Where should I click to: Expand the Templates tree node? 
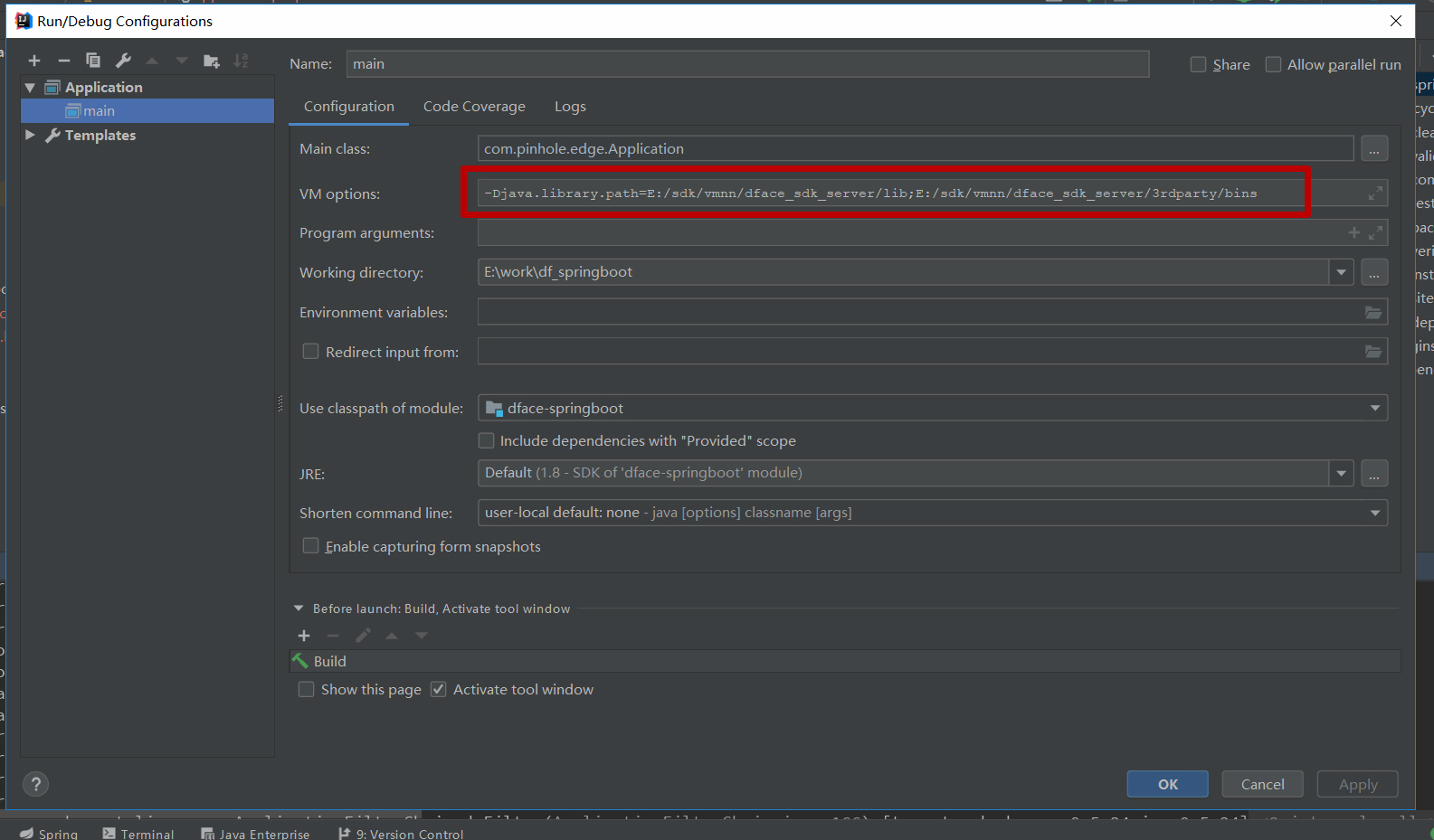pos(30,135)
